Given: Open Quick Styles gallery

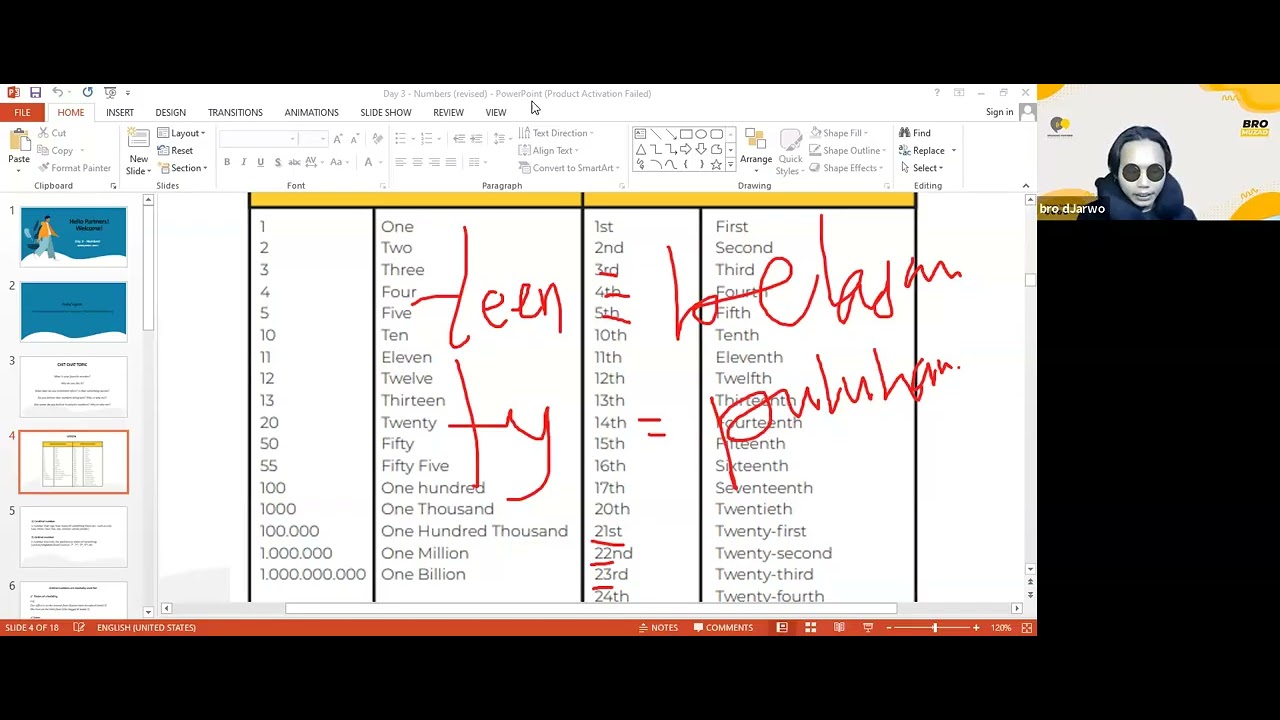Looking at the screenshot, I should coord(790,151).
